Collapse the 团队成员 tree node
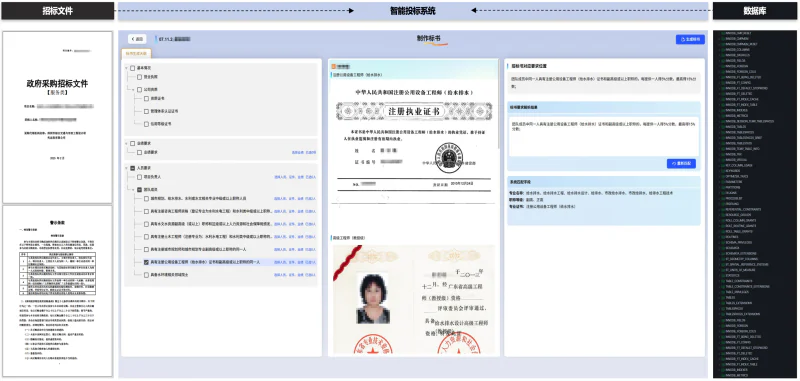The width and height of the screenshot is (800, 381). pyautogui.click(x=133, y=190)
